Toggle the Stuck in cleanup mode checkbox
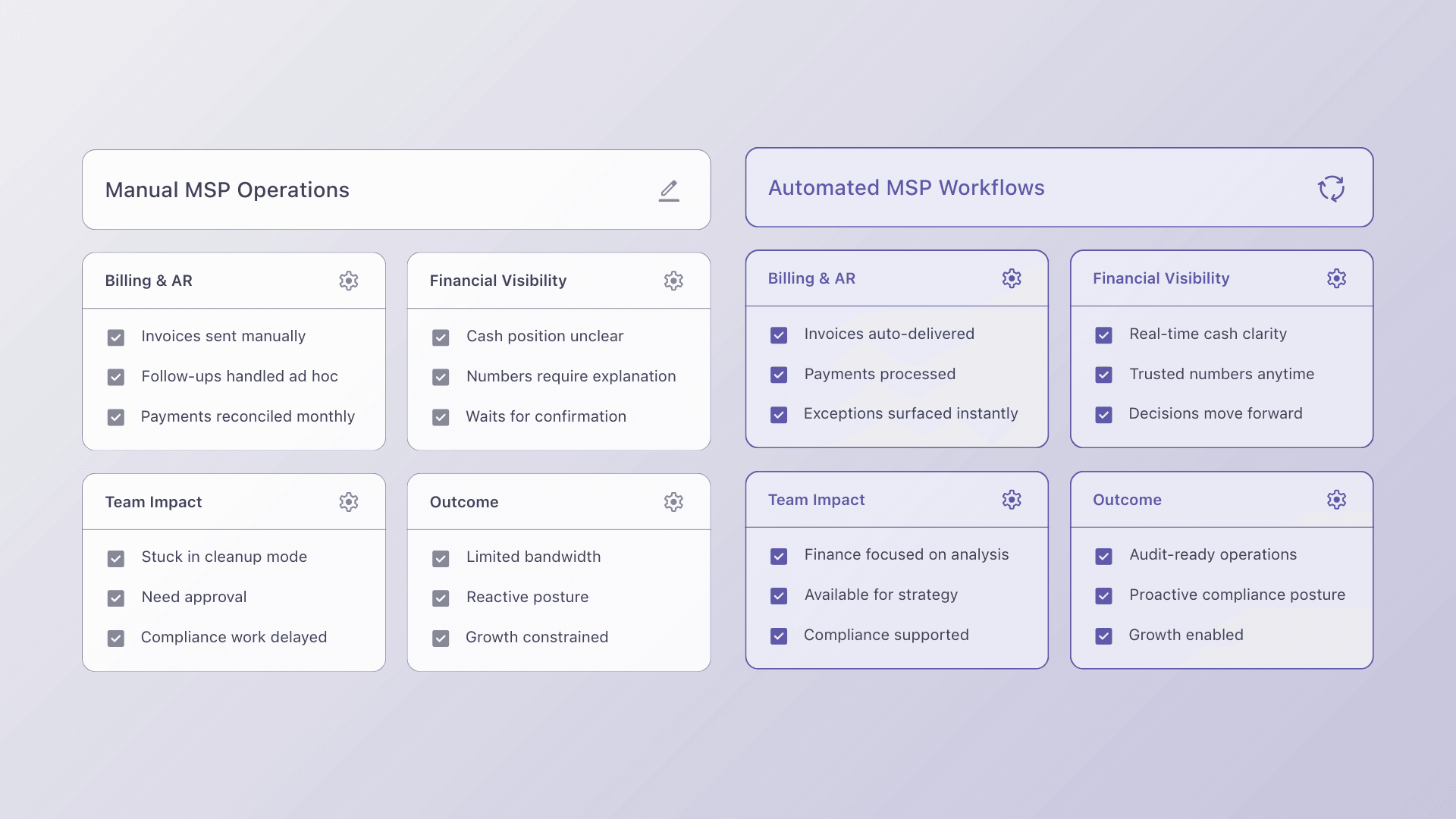This screenshot has width=1456, height=819. (x=116, y=559)
